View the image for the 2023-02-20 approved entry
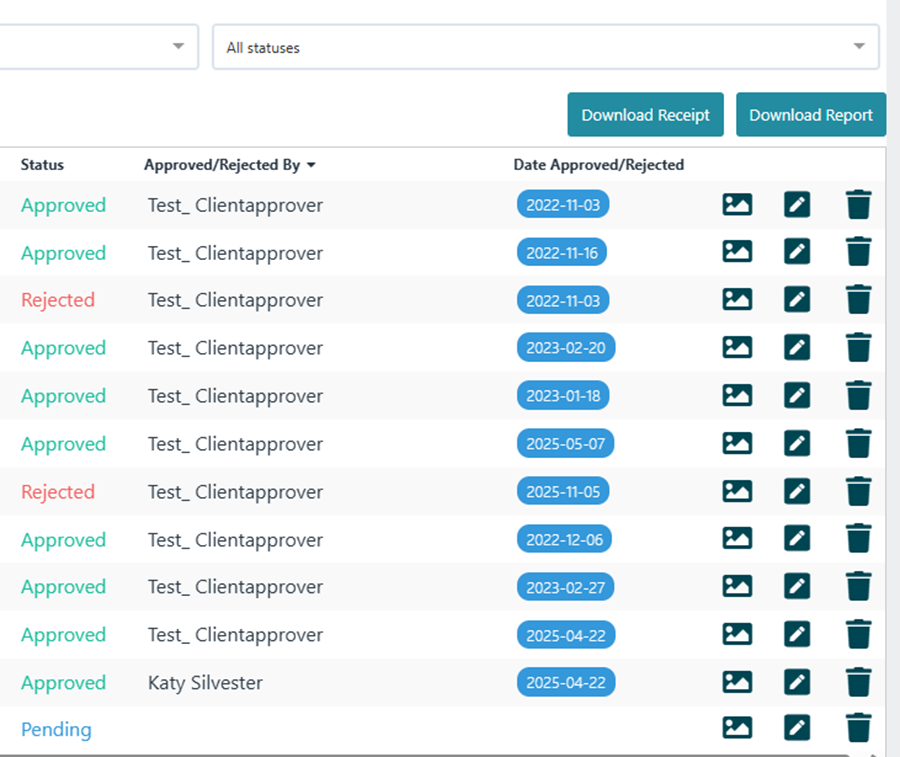Image resolution: width=900 pixels, height=757 pixels. [x=737, y=347]
